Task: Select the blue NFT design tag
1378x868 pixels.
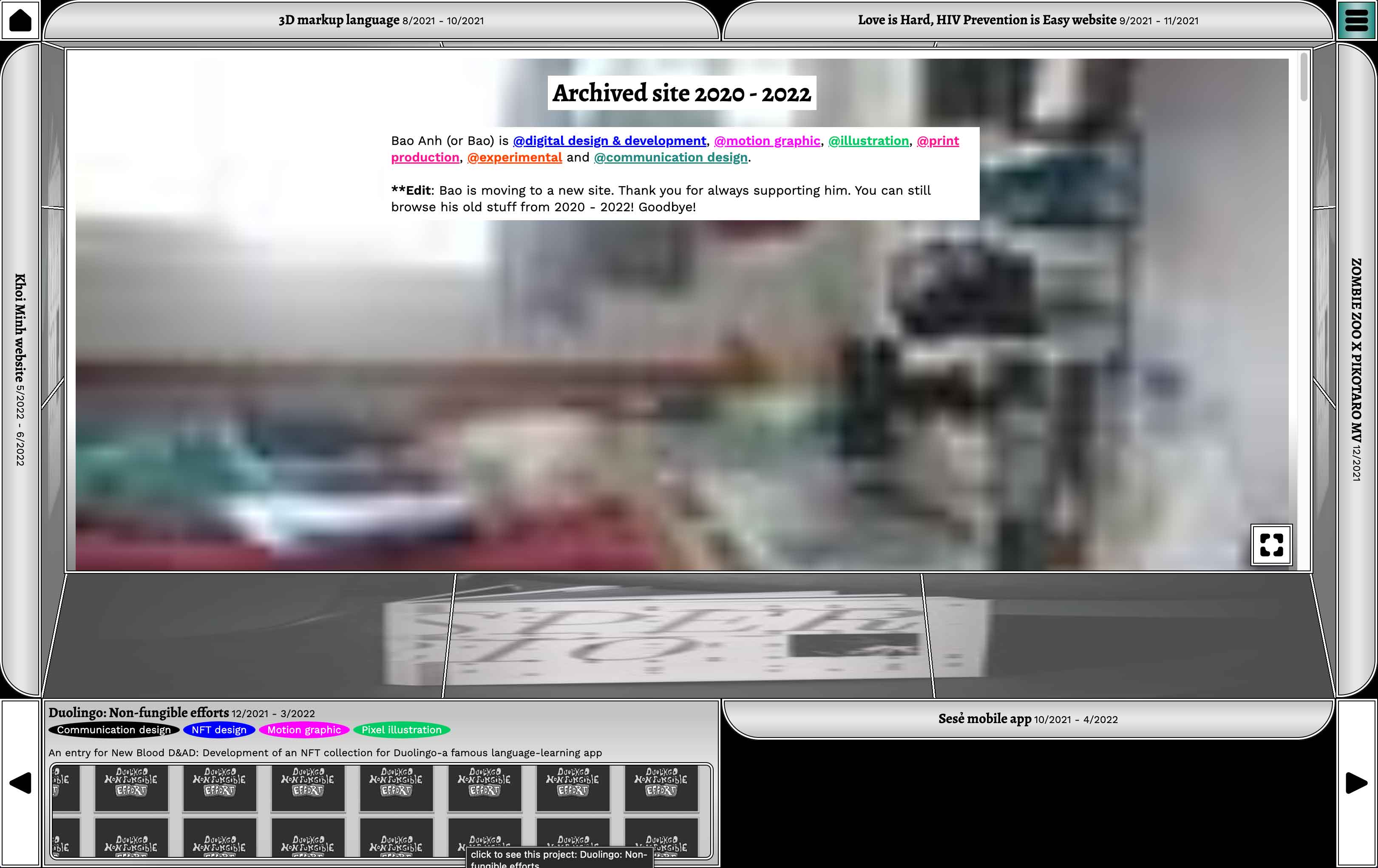Action: click(x=218, y=729)
